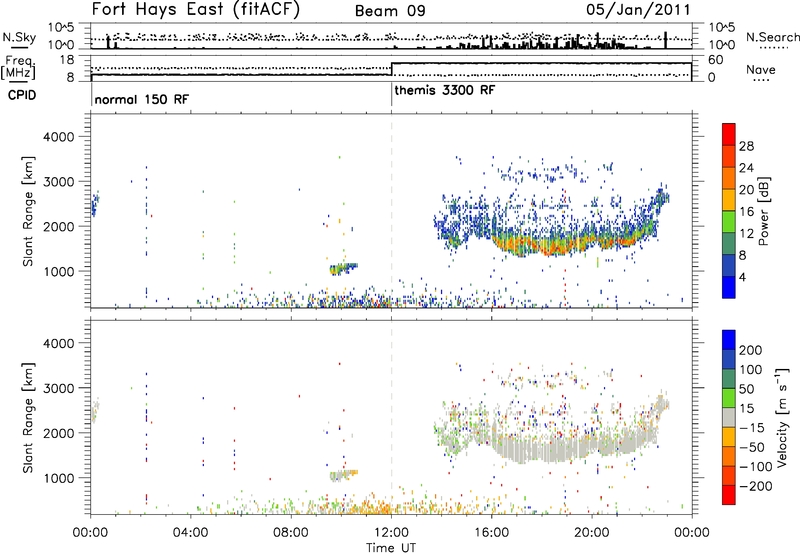800x554 pixels.
Task: Click the "4000" range tick of the power panel
Action: (x=59, y=137)
